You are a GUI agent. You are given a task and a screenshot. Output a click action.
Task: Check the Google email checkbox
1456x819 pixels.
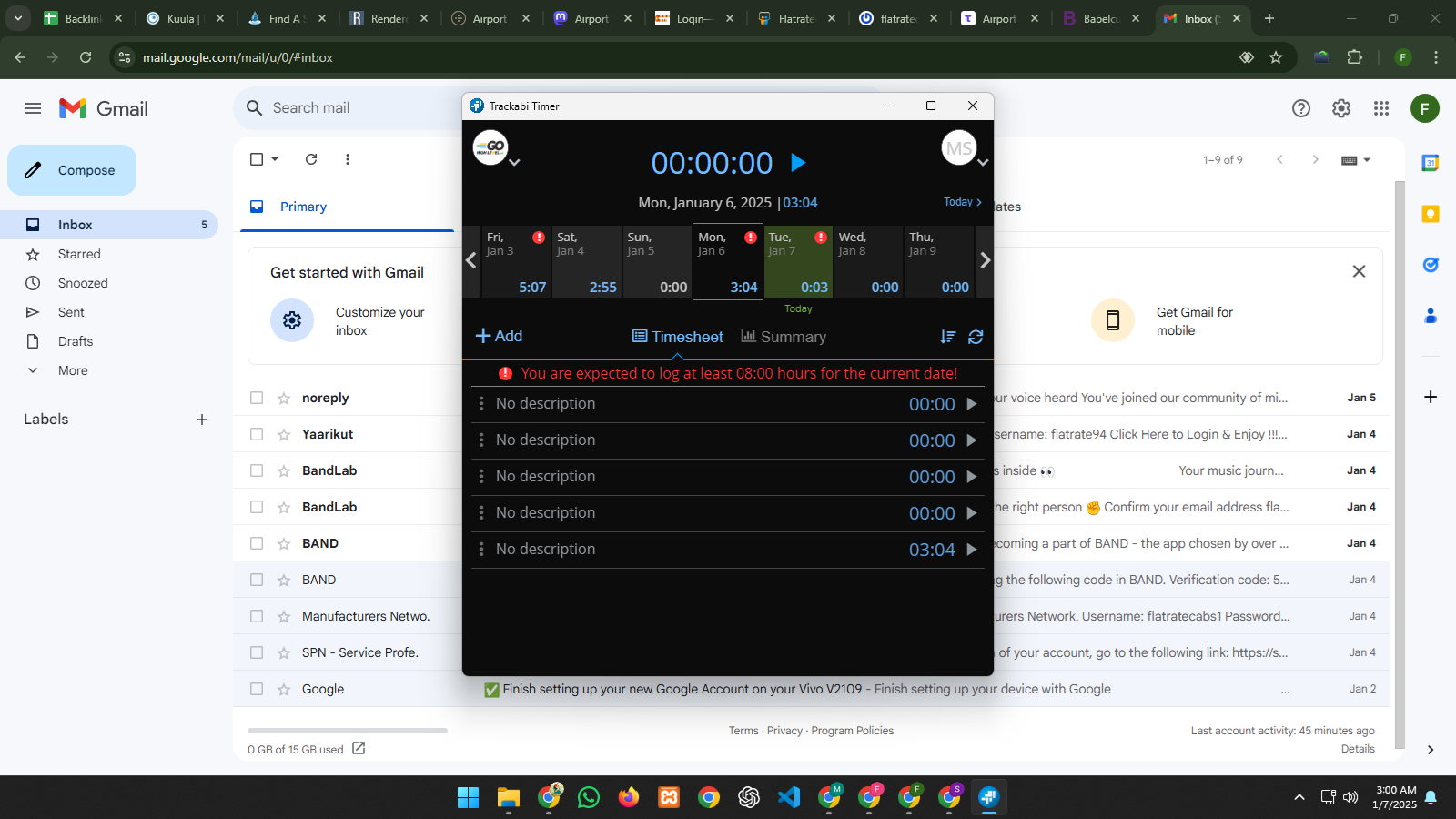coord(257,689)
